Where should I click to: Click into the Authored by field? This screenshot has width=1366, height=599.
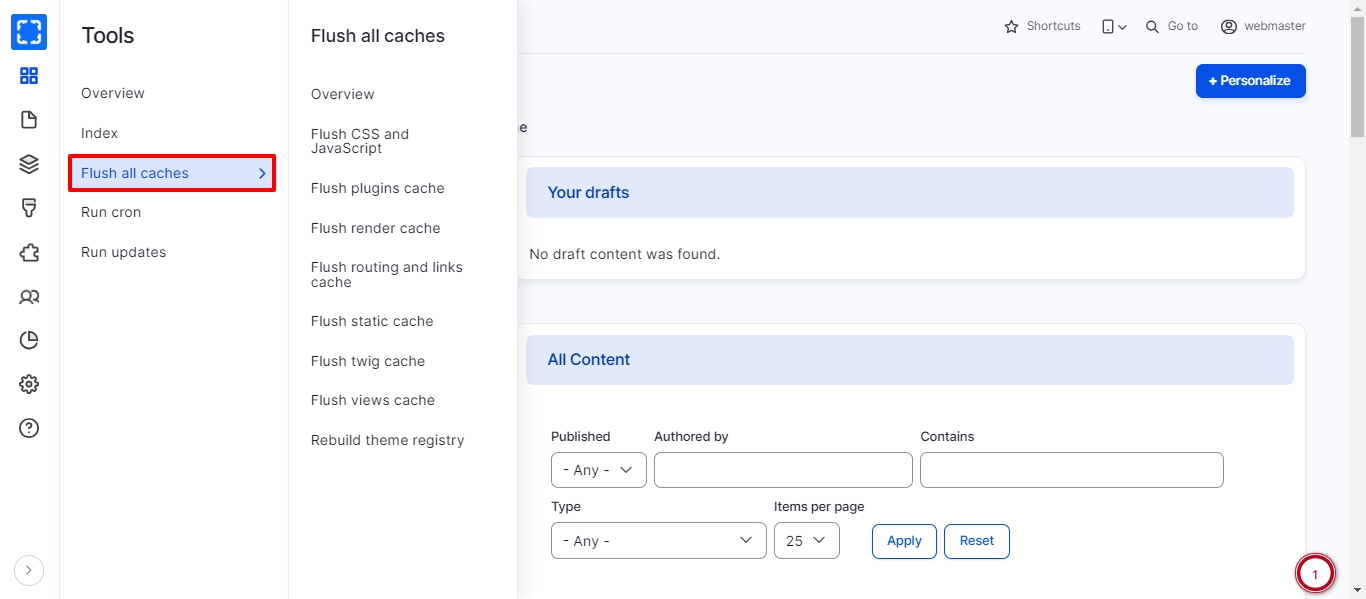[x=783, y=470]
